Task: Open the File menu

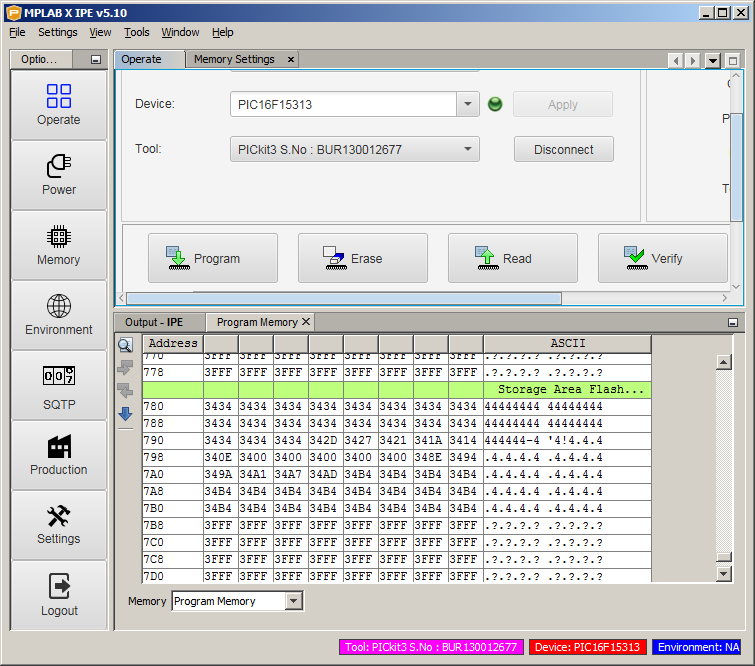Action: [17, 32]
